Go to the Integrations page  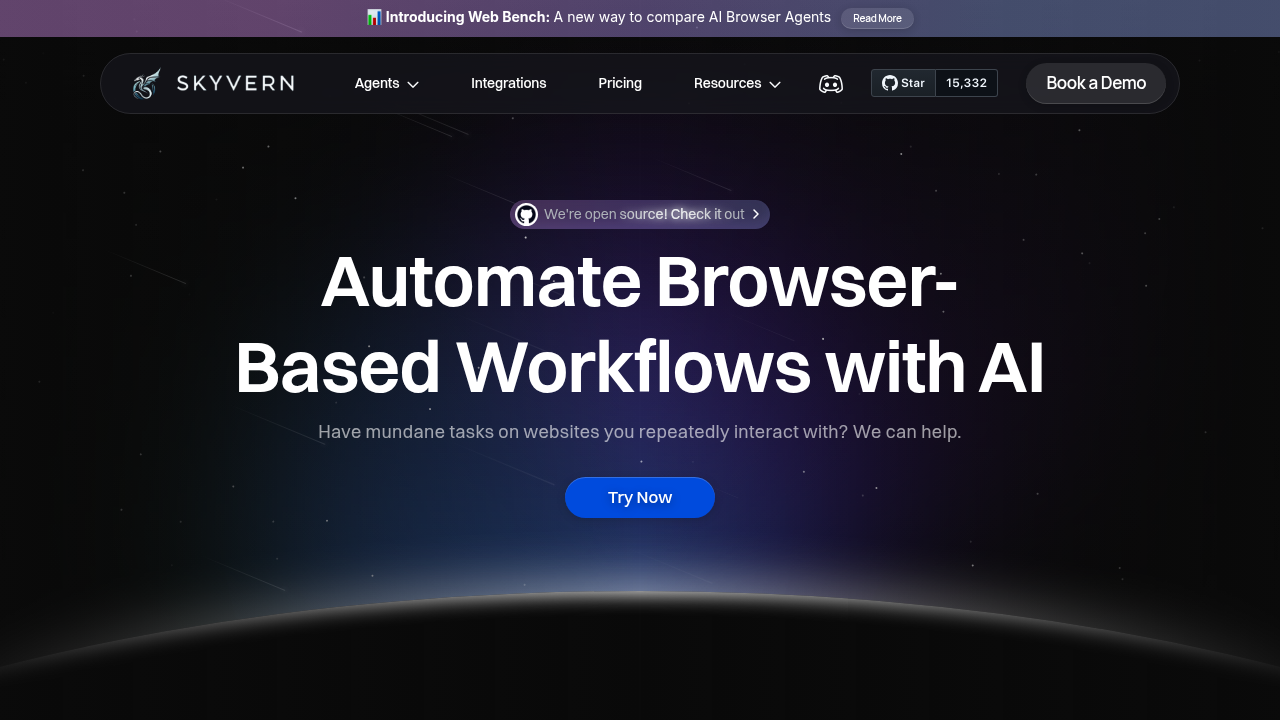point(508,84)
